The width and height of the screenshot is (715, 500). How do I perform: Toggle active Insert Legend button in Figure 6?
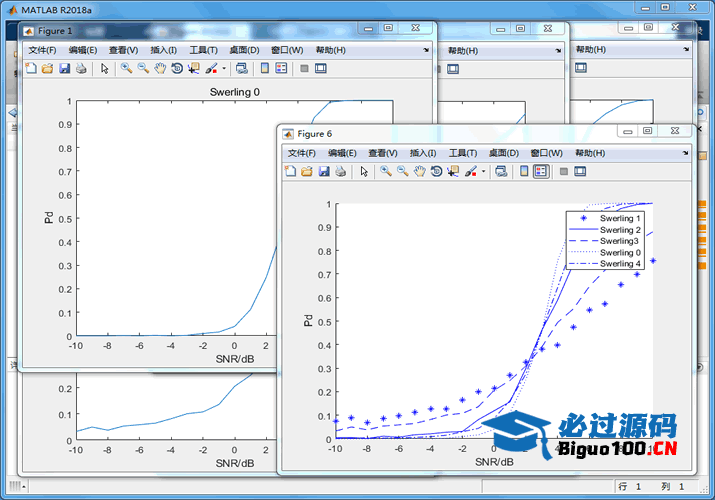(541, 171)
